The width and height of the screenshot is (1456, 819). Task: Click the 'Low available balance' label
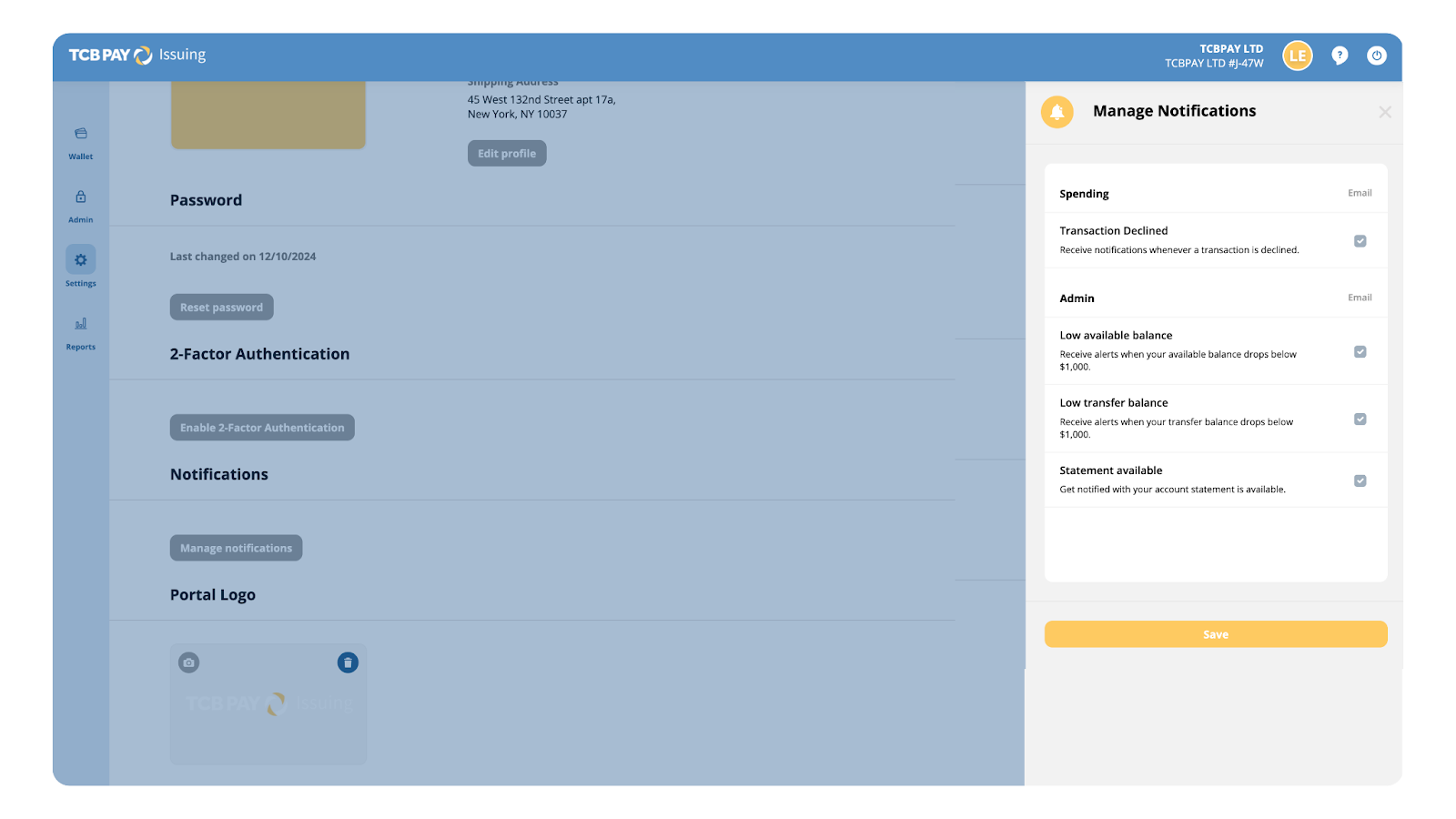pyautogui.click(x=1116, y=336)
